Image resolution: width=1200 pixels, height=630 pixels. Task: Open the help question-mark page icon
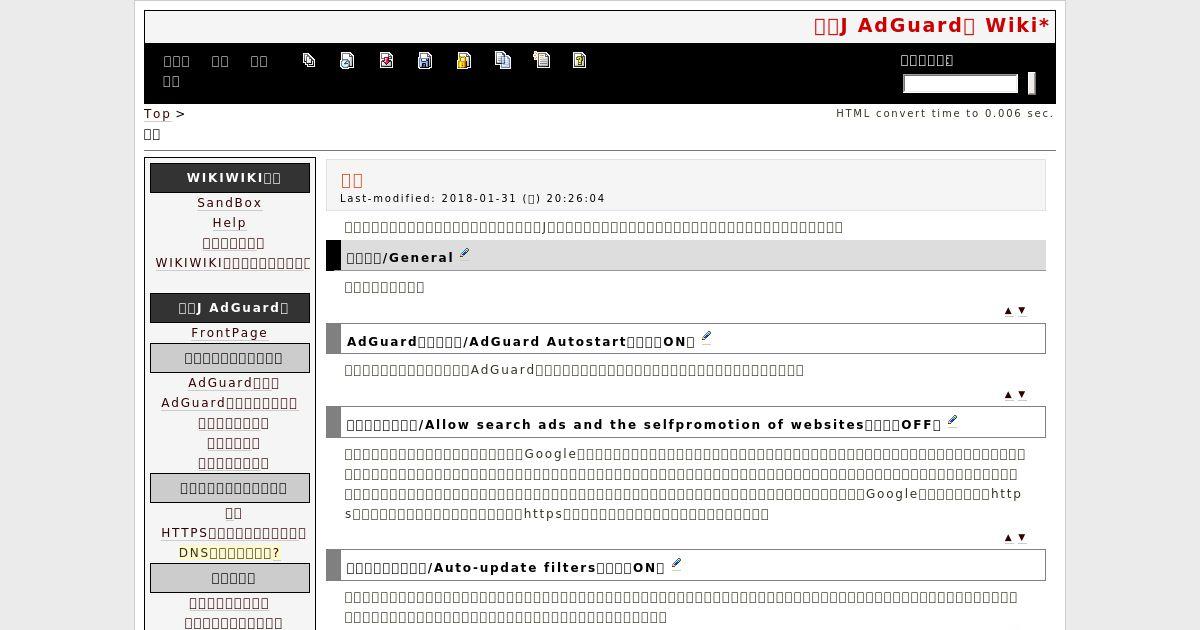click(x=580, y=60)
